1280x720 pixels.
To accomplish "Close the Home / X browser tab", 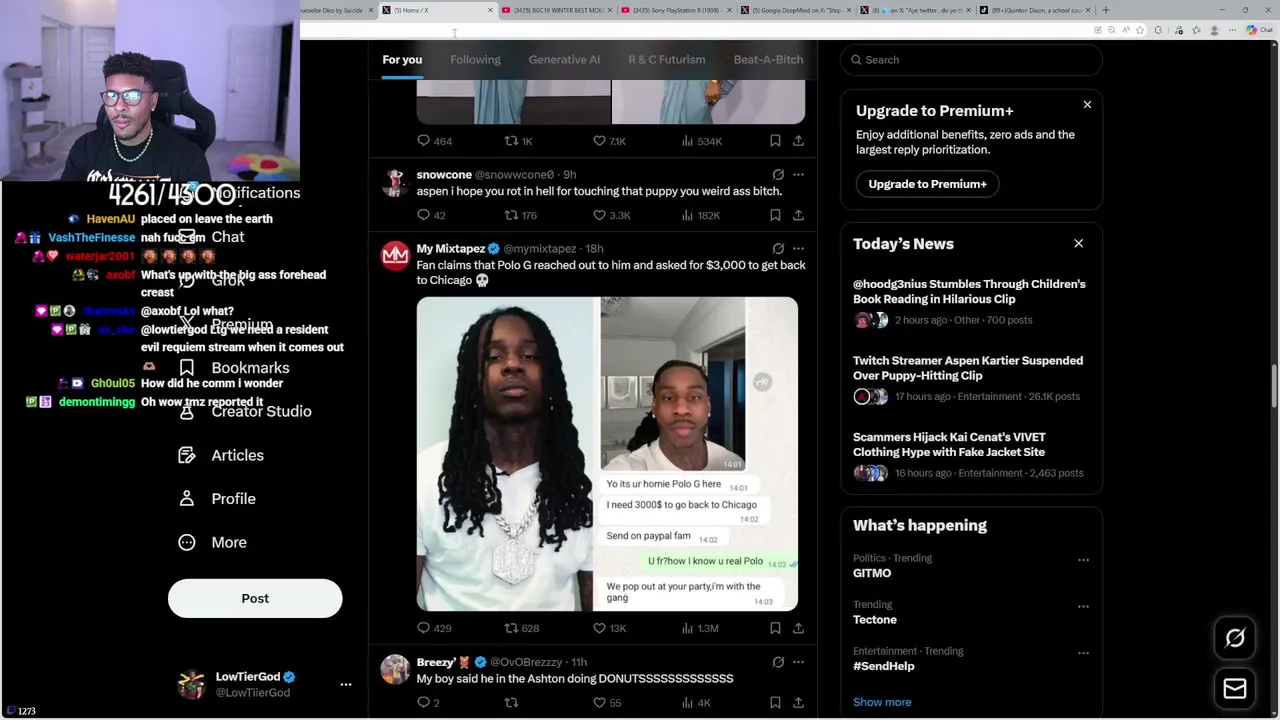I will point(490,10).
